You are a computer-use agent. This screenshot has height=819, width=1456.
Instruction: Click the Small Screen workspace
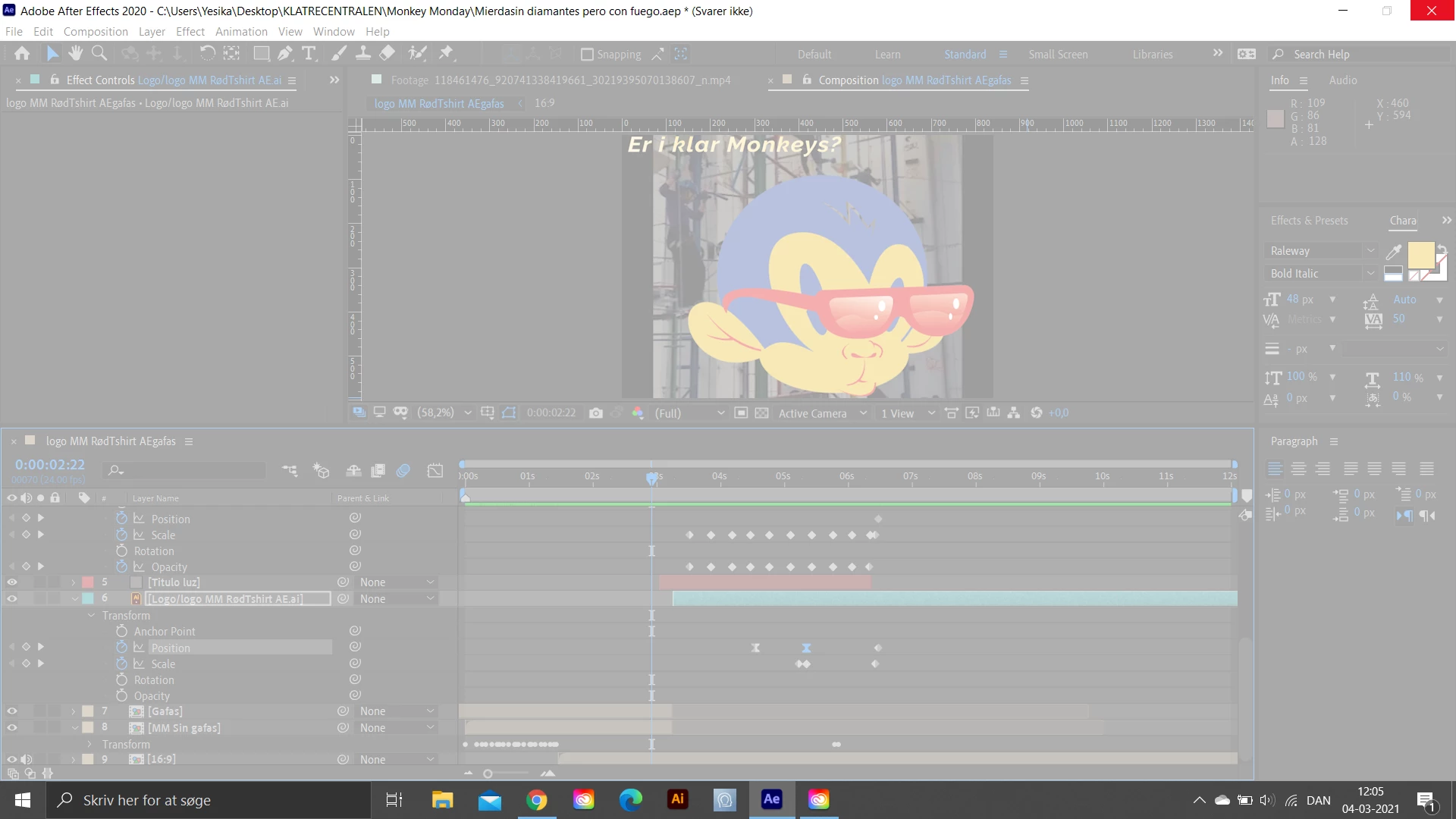1058,55
